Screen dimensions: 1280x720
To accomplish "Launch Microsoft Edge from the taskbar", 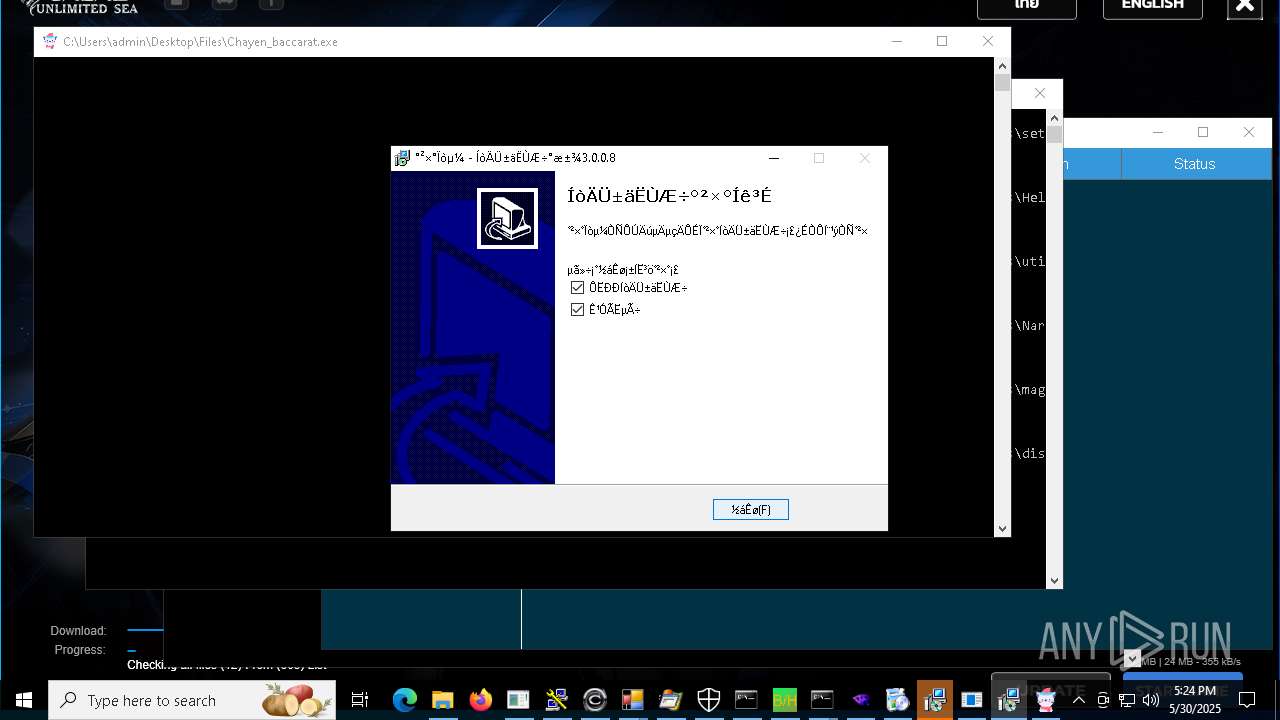I will tap(404, 700).
